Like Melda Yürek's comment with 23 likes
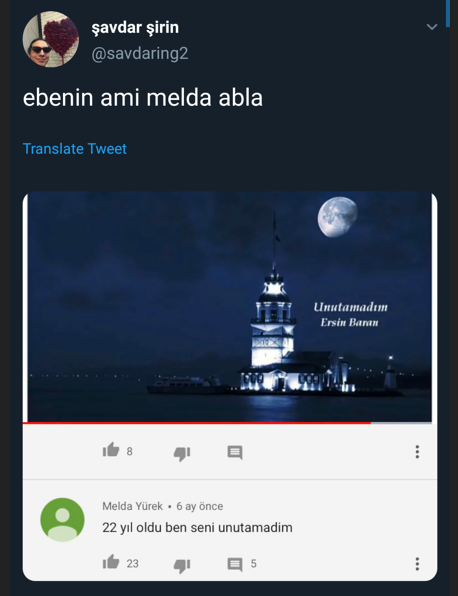This screenshot has width=458, height=596. (111, 562)
